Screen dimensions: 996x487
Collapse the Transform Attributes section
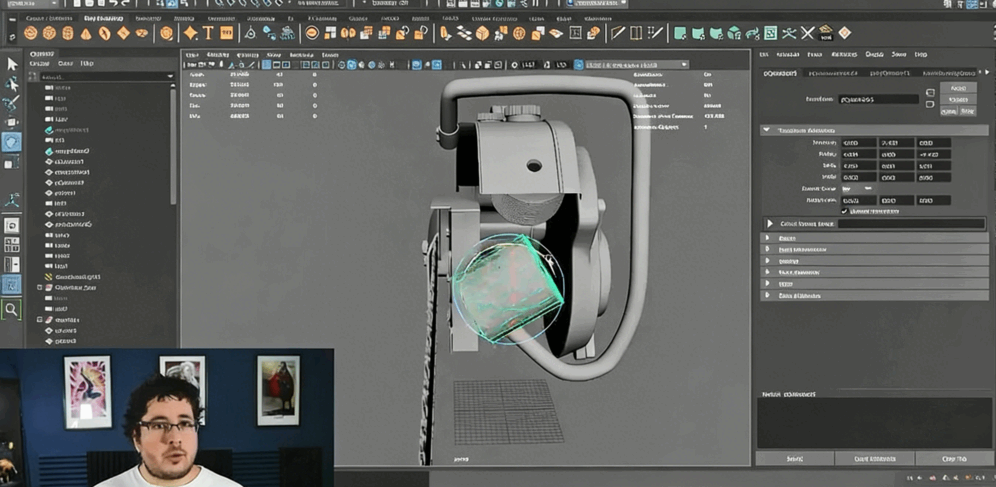(767, 130)
